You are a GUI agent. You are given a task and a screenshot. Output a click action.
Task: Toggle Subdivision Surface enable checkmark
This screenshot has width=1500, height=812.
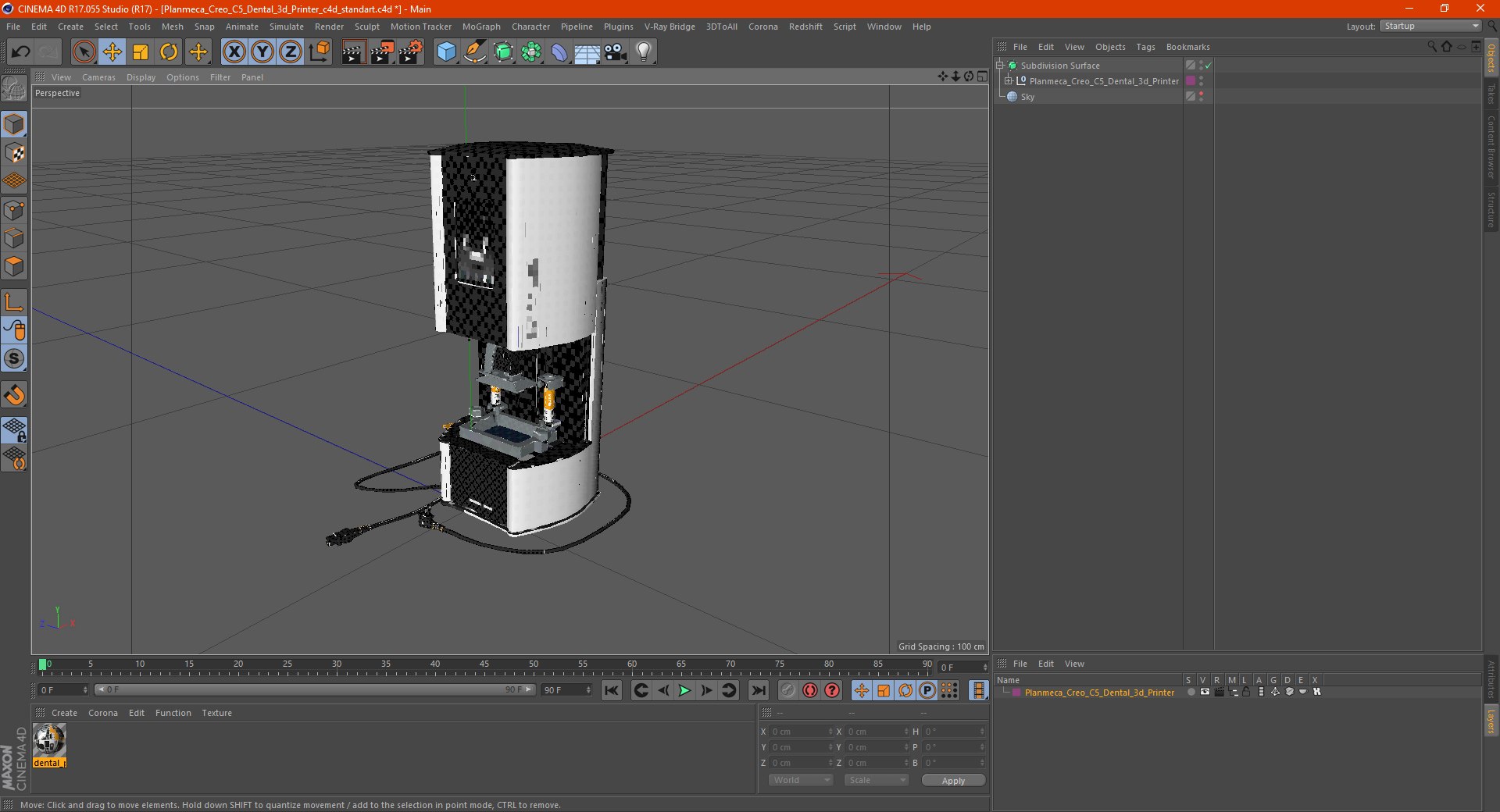tap(1208, 66)
